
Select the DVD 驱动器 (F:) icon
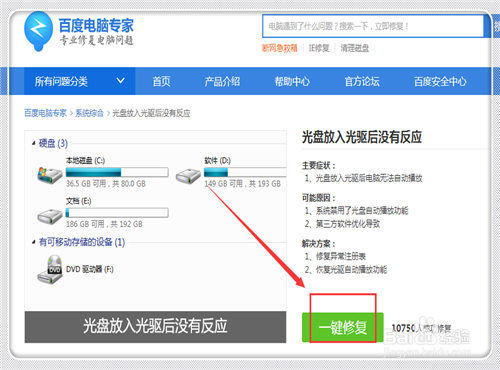tap(50, 270)
